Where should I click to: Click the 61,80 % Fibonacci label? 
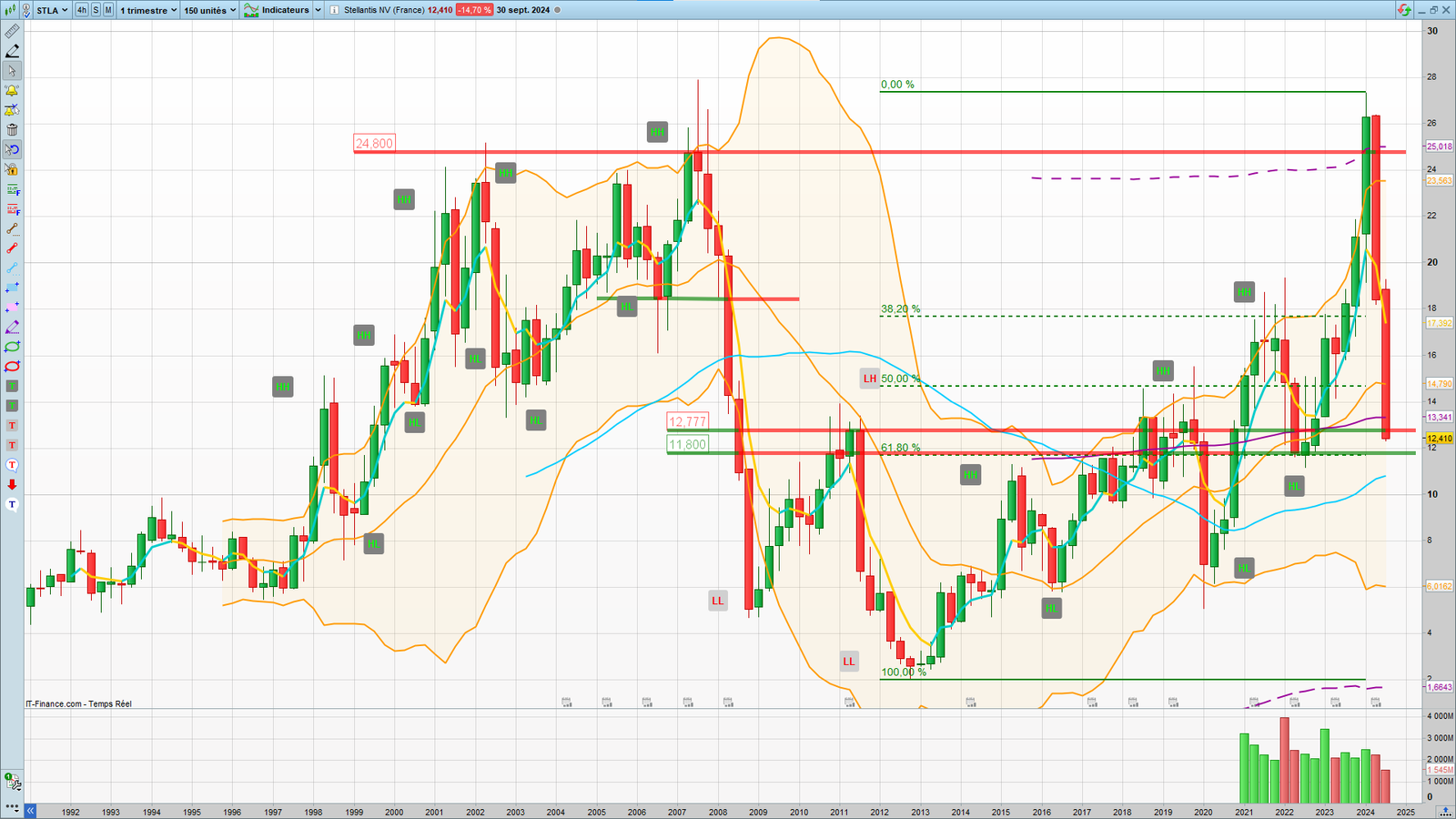[x=900, y=448]
